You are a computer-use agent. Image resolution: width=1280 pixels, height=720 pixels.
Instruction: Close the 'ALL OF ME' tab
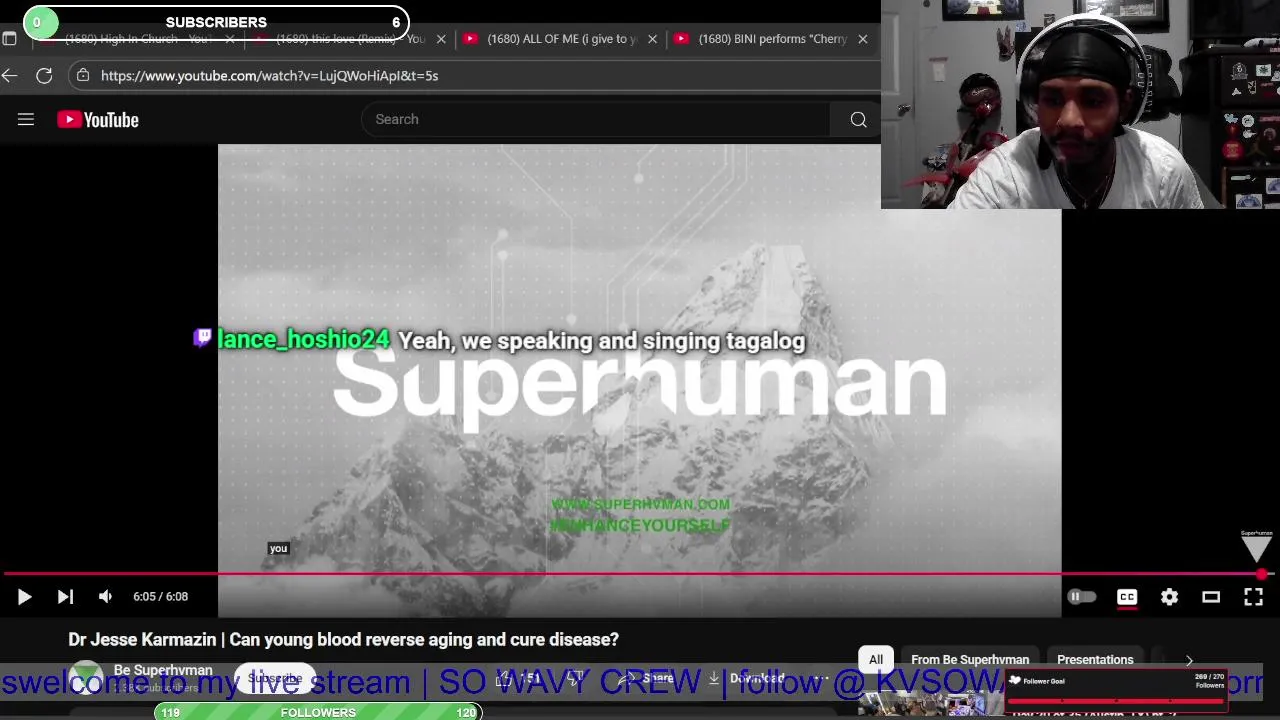(x=652, y=39)
